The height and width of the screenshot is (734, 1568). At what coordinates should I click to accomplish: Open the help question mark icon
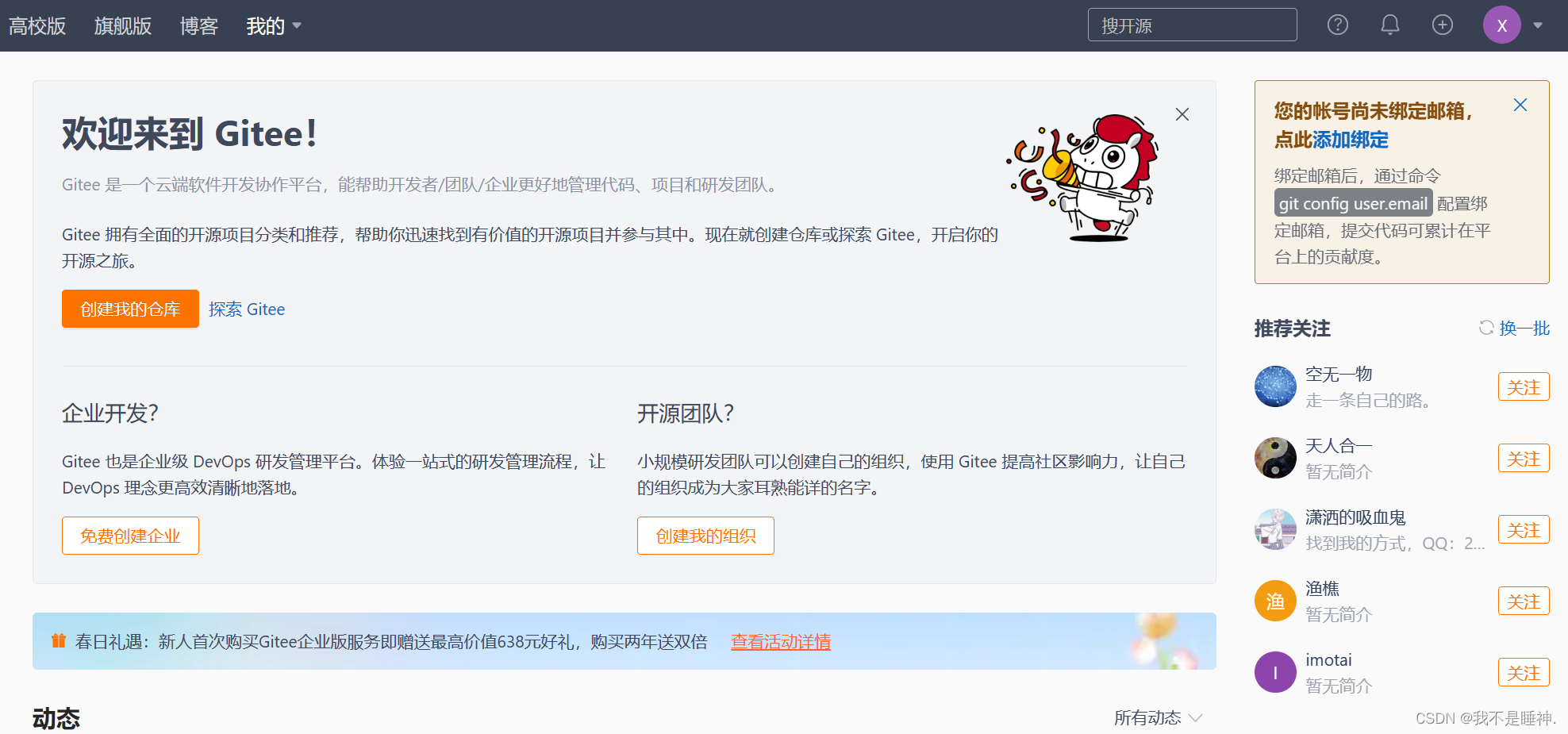(x=1338, y=25)
